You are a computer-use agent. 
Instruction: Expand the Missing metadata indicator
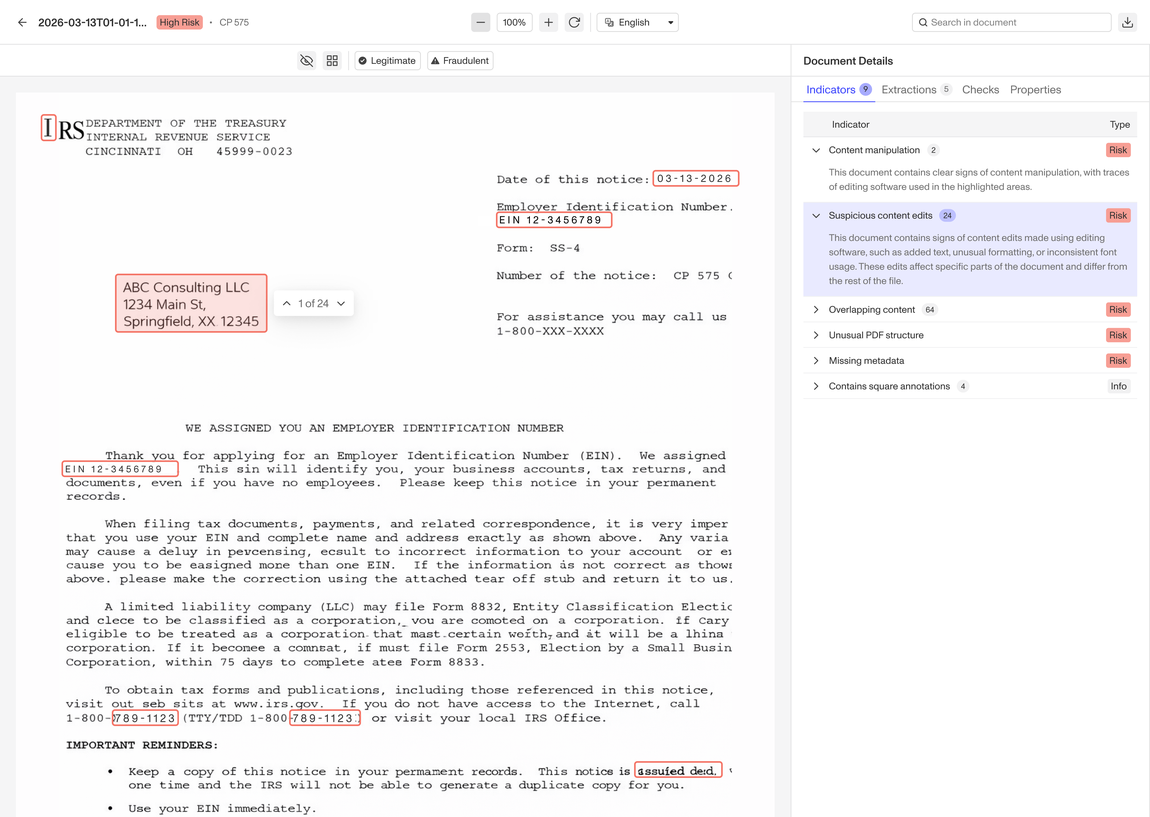[x=816, y=361]
